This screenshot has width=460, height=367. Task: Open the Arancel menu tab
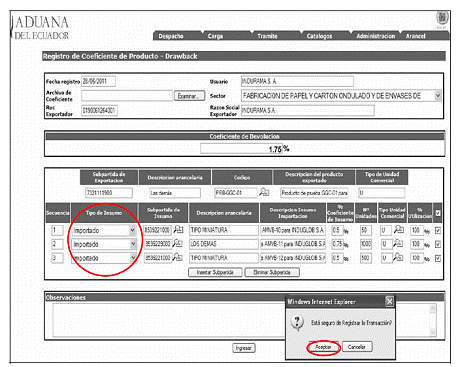pyautogui.click(x=415, y=36)
